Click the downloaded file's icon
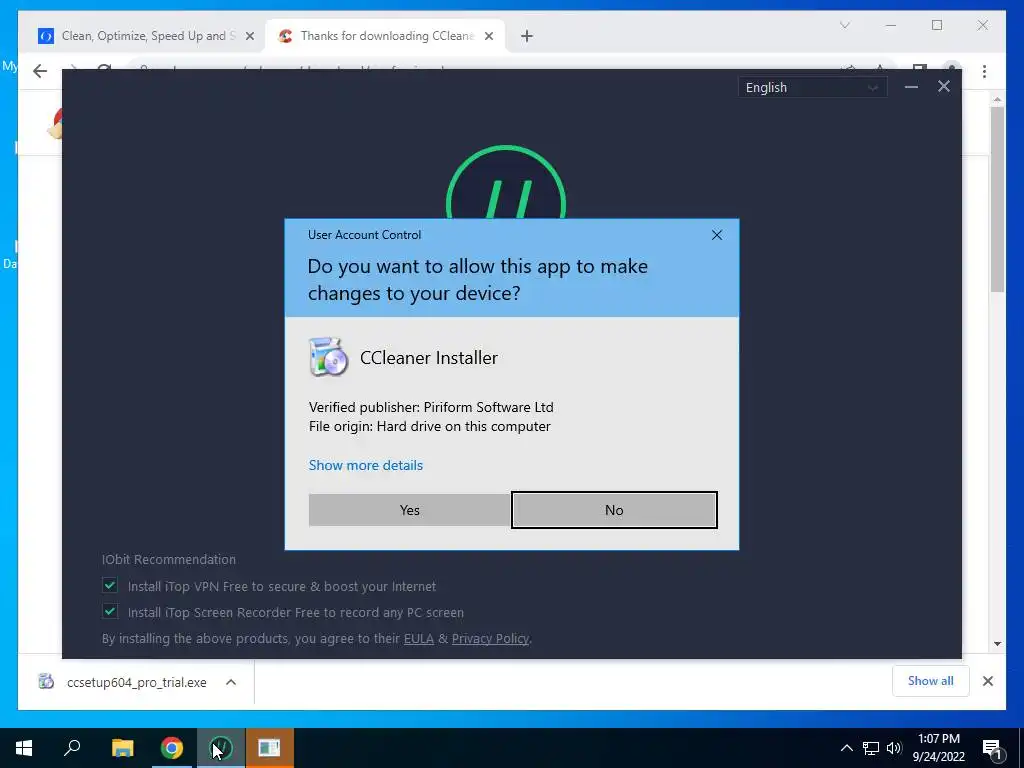 tap(46, 682)
